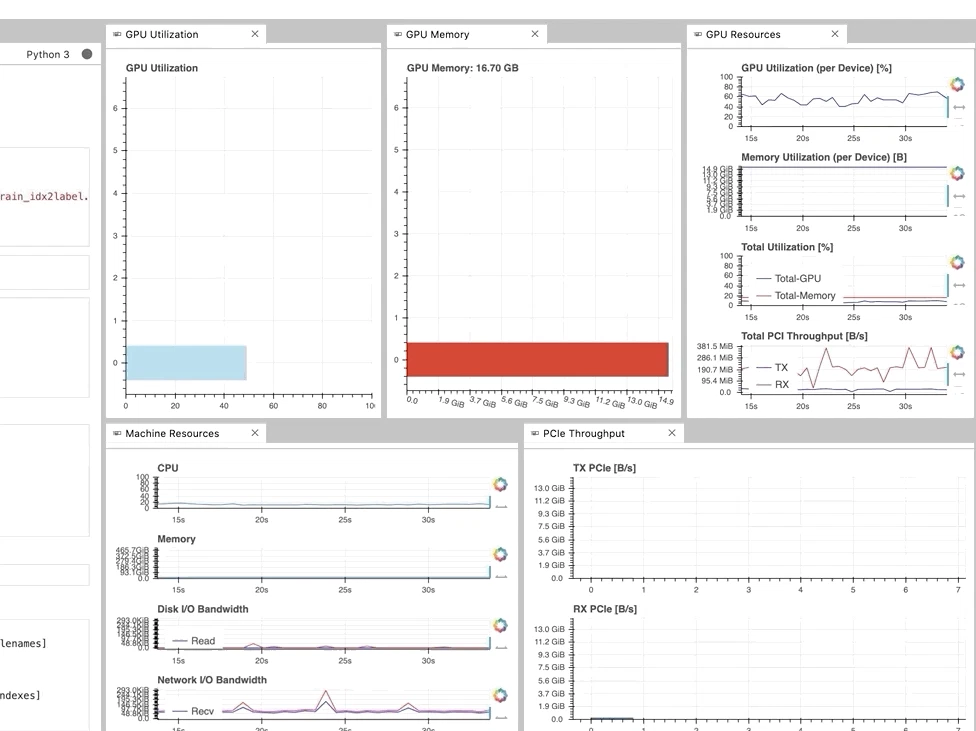Image resolution: width=976 pixels, height=731 pixels.
Task: Click the blue GPU utilization bar
Action: pos(186,363)
